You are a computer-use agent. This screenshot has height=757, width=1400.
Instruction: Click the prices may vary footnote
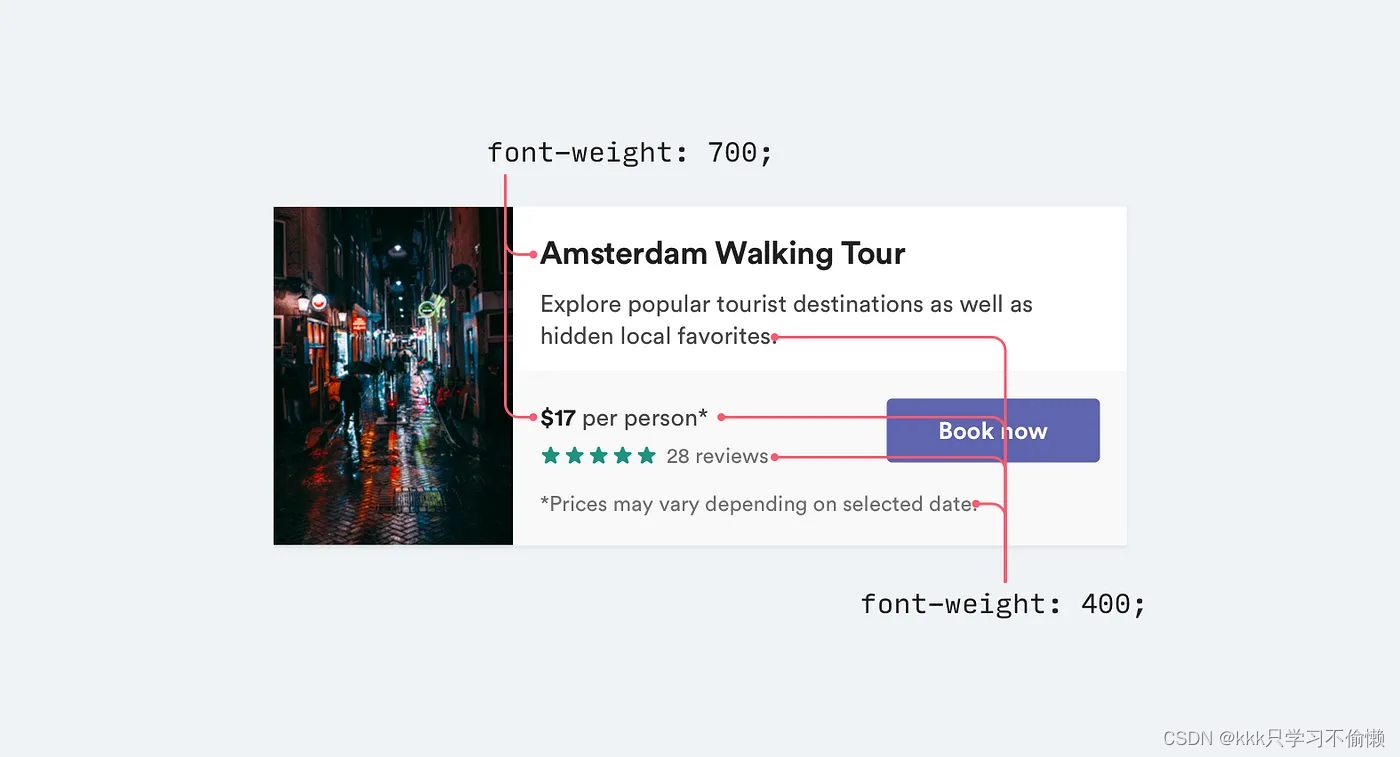click(759, 504)
